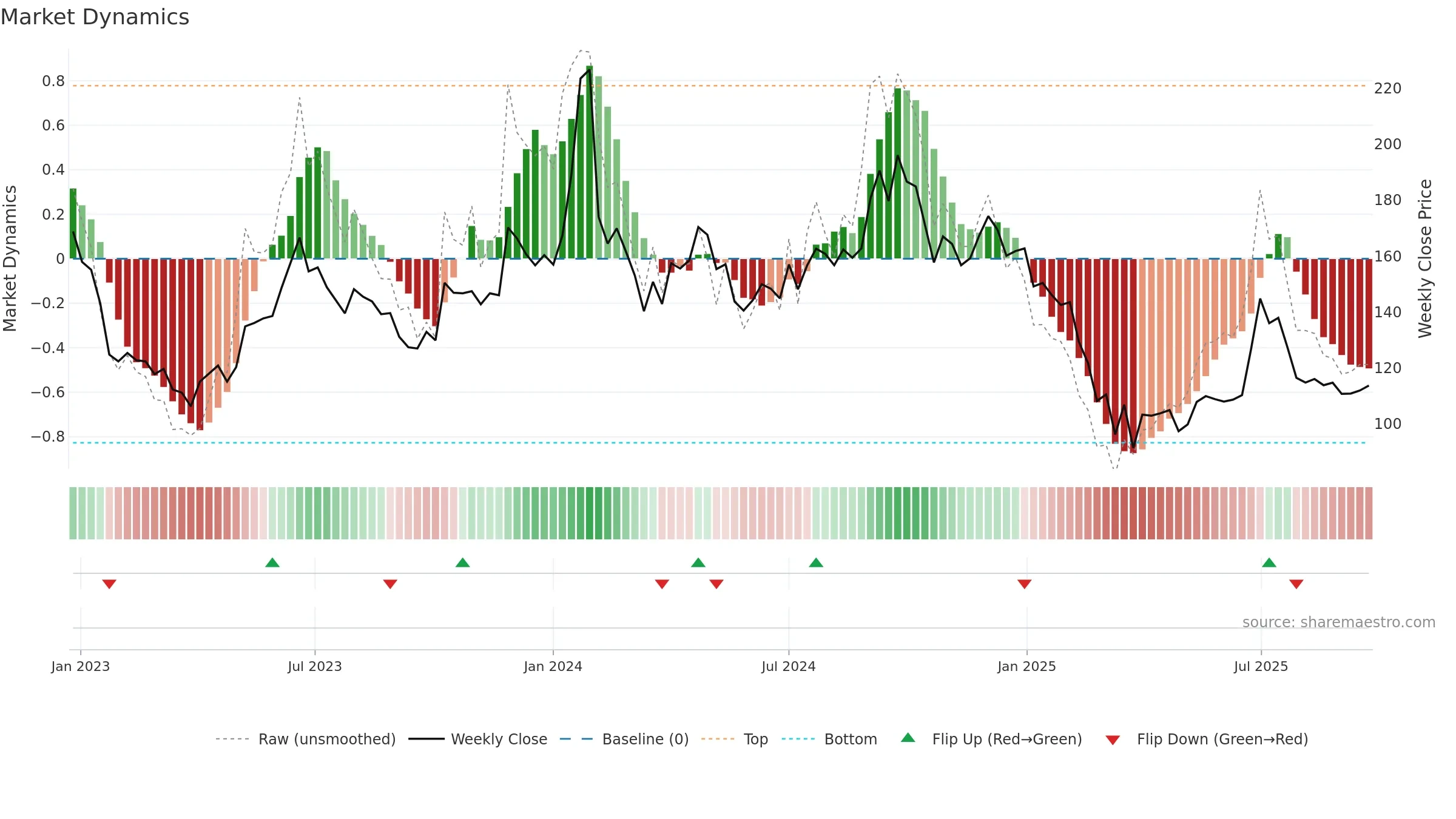Click the 0 baseline axis label
The width and height of the screenshot is (1456, 819).
[x=60, y=259]
